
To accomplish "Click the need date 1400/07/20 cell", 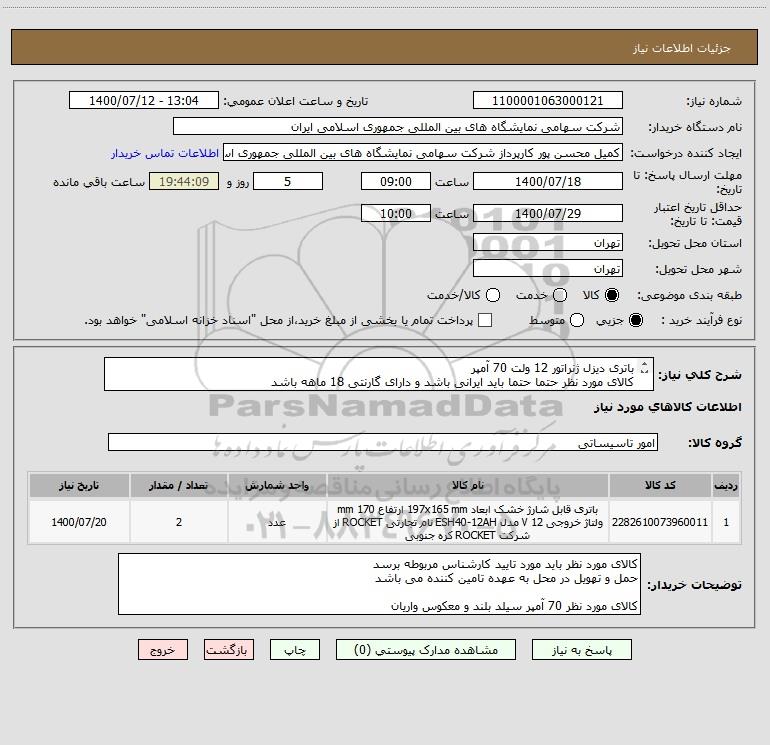I will tap(79, 522).
